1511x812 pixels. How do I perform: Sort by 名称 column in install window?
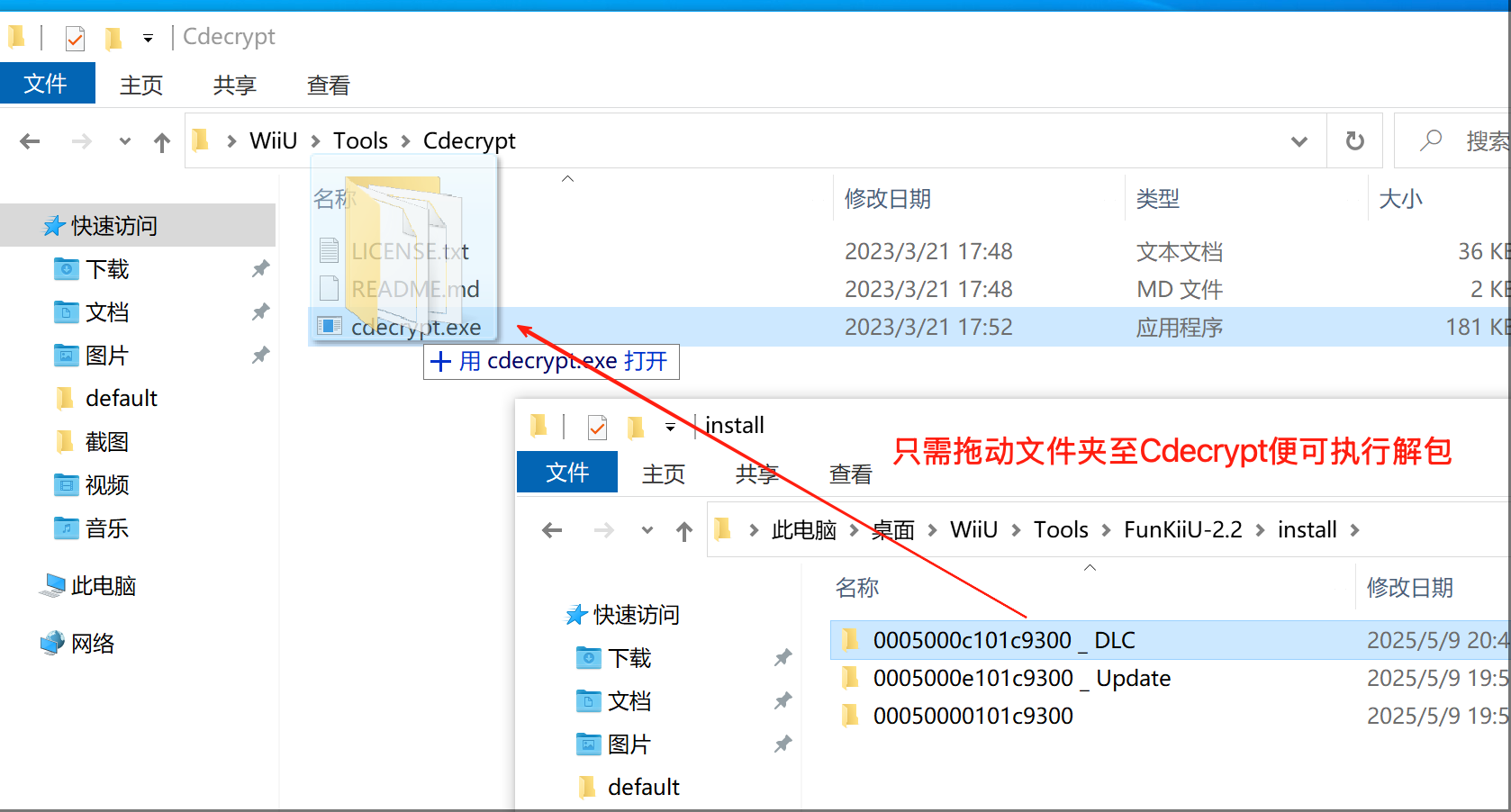(x=857, y=588)
